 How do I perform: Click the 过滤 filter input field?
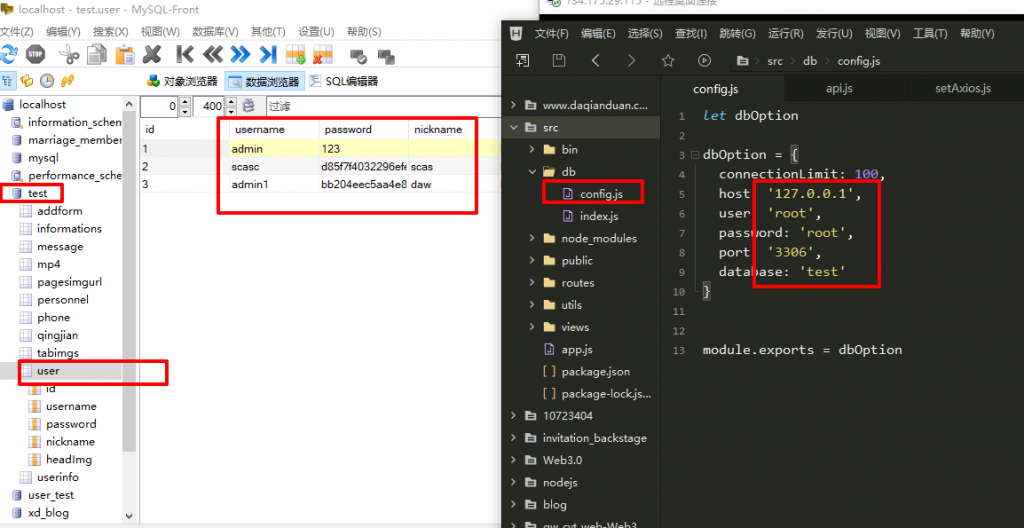pos(380,106)
